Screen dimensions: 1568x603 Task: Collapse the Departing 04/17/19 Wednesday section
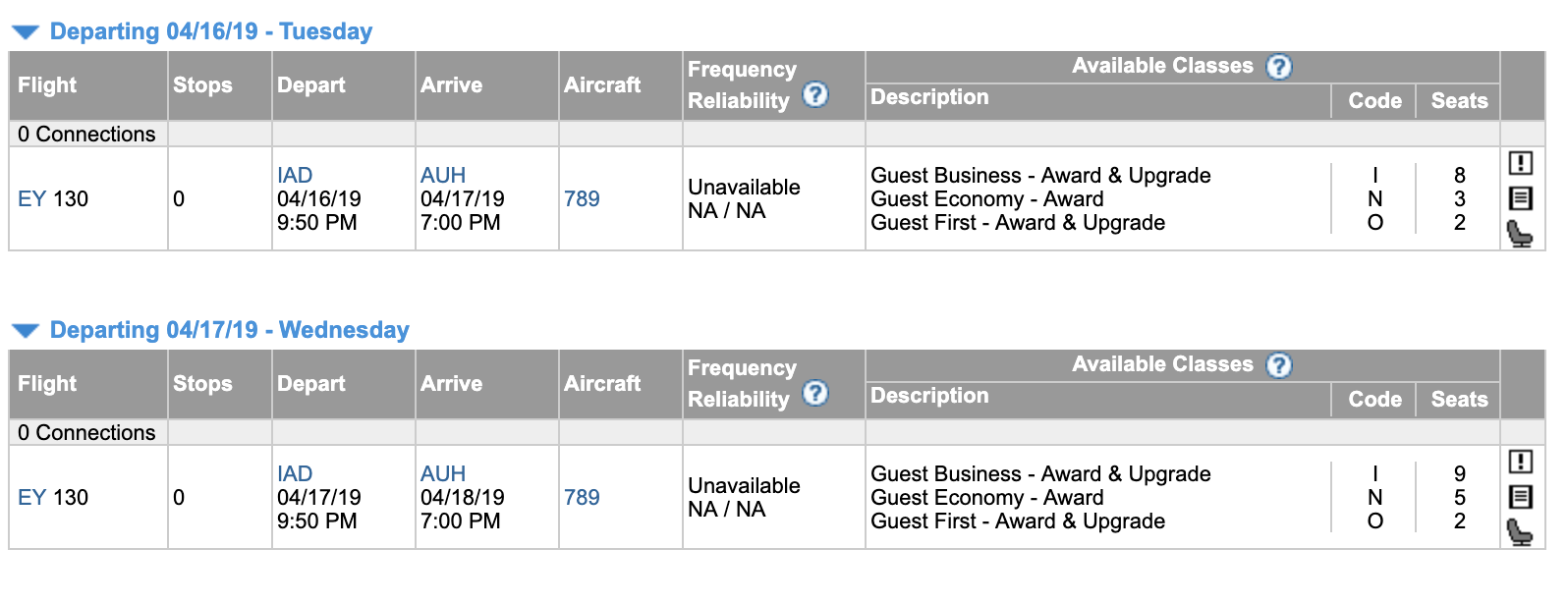pyautogui.click(x=26, y=331)
